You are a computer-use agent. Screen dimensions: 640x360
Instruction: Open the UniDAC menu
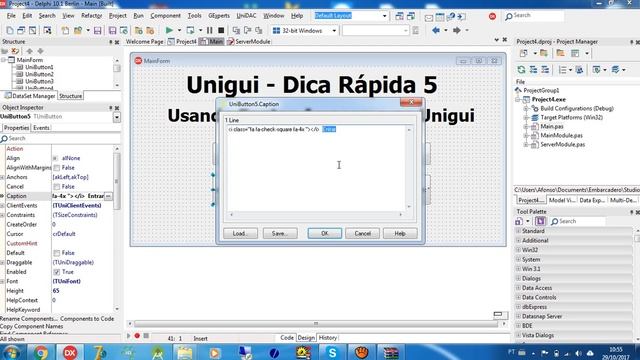pyautogui.click(x=246, y=16)
